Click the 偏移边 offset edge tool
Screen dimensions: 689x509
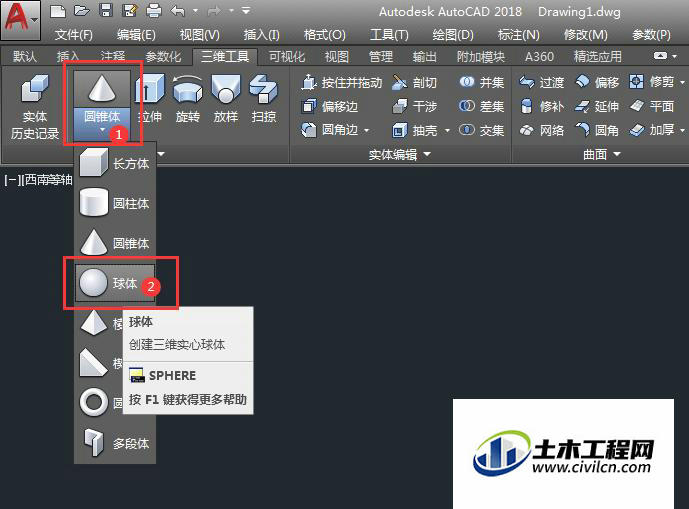pos(330,106)
